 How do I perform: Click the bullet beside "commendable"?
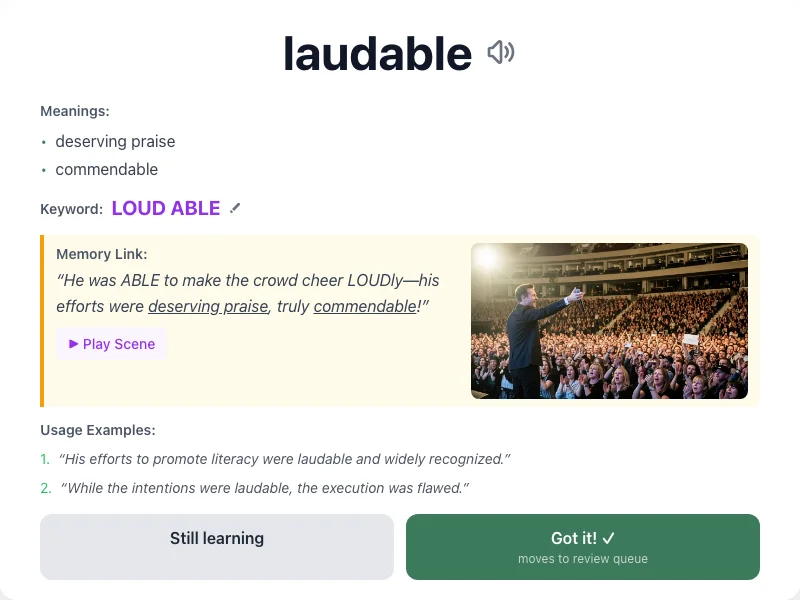coord(45,170)
